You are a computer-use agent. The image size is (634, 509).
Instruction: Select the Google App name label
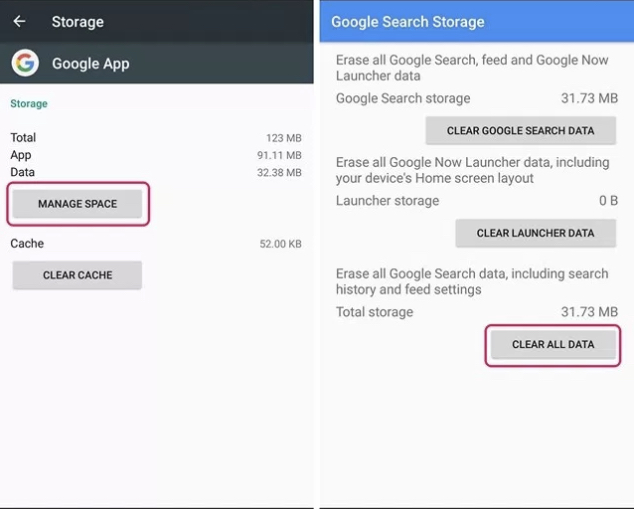(x=91, y=64)
